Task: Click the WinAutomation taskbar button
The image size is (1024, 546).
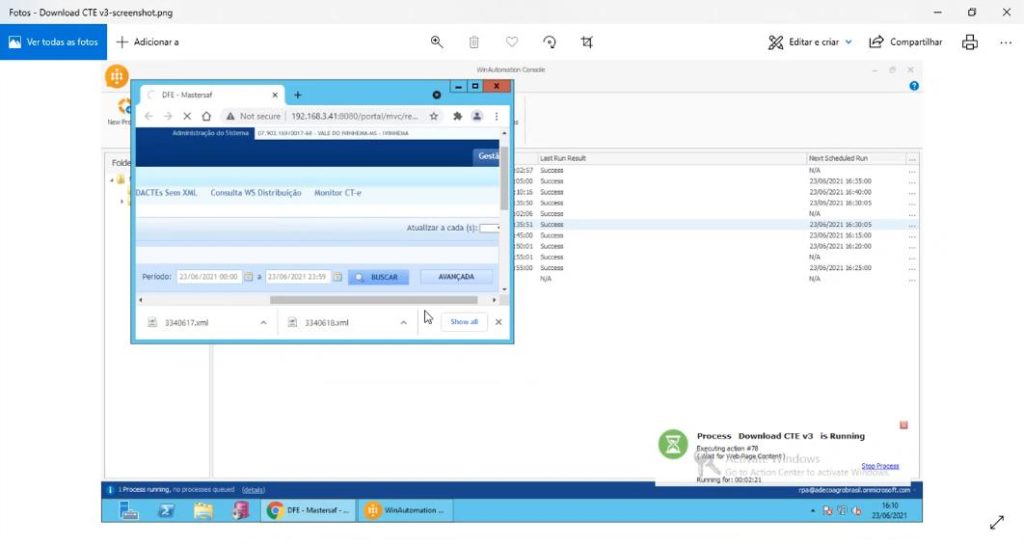Action: point(405,510)
